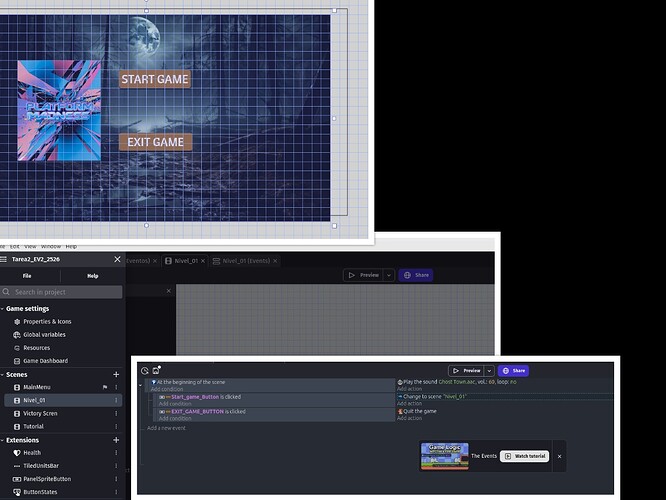Open Global variables

[x=45, y=334]
